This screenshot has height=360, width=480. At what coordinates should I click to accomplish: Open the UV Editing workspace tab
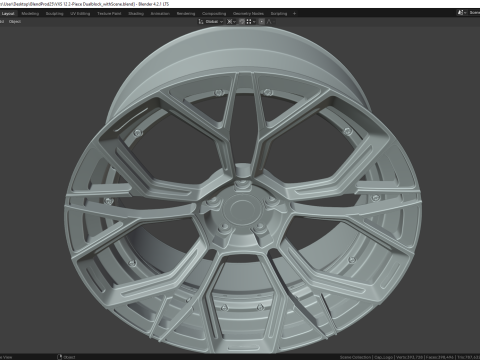click(80, 14)
